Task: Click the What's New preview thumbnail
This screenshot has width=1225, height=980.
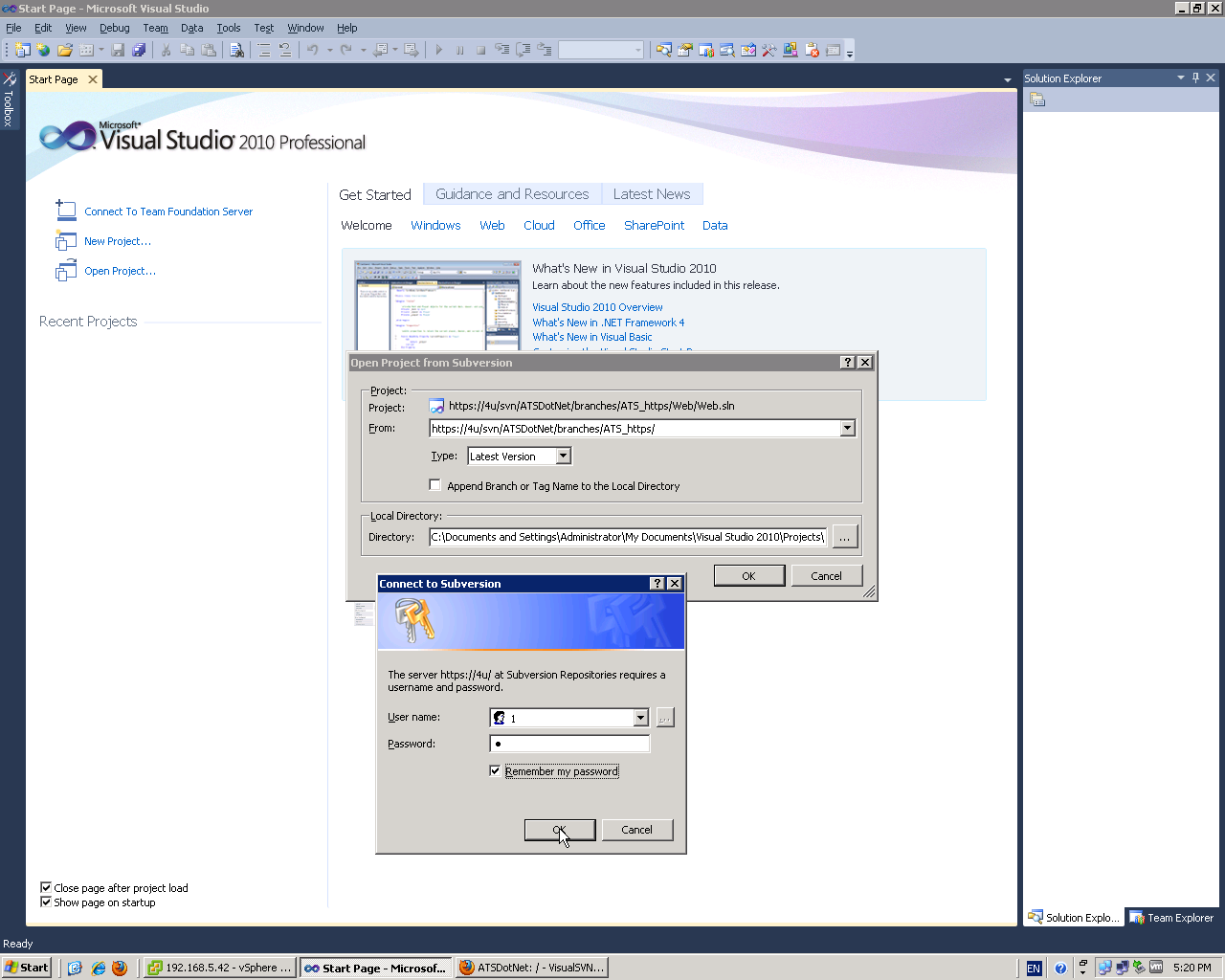Action: (438, 305)
